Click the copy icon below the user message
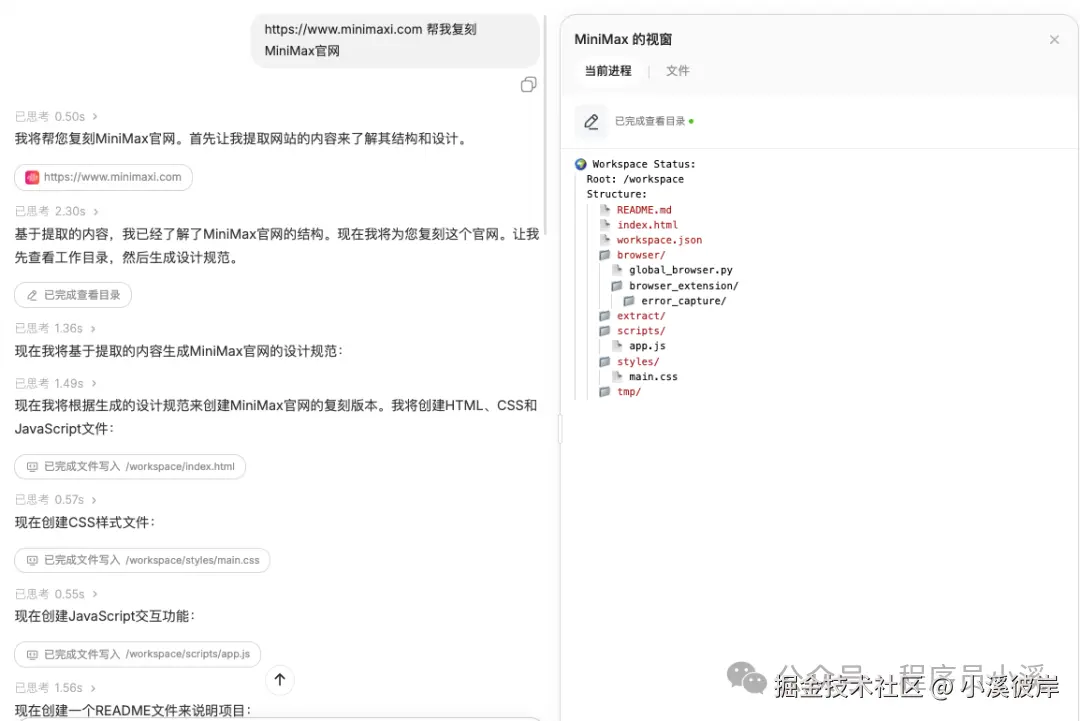The image size is (1080, 721). click(528, 84)
